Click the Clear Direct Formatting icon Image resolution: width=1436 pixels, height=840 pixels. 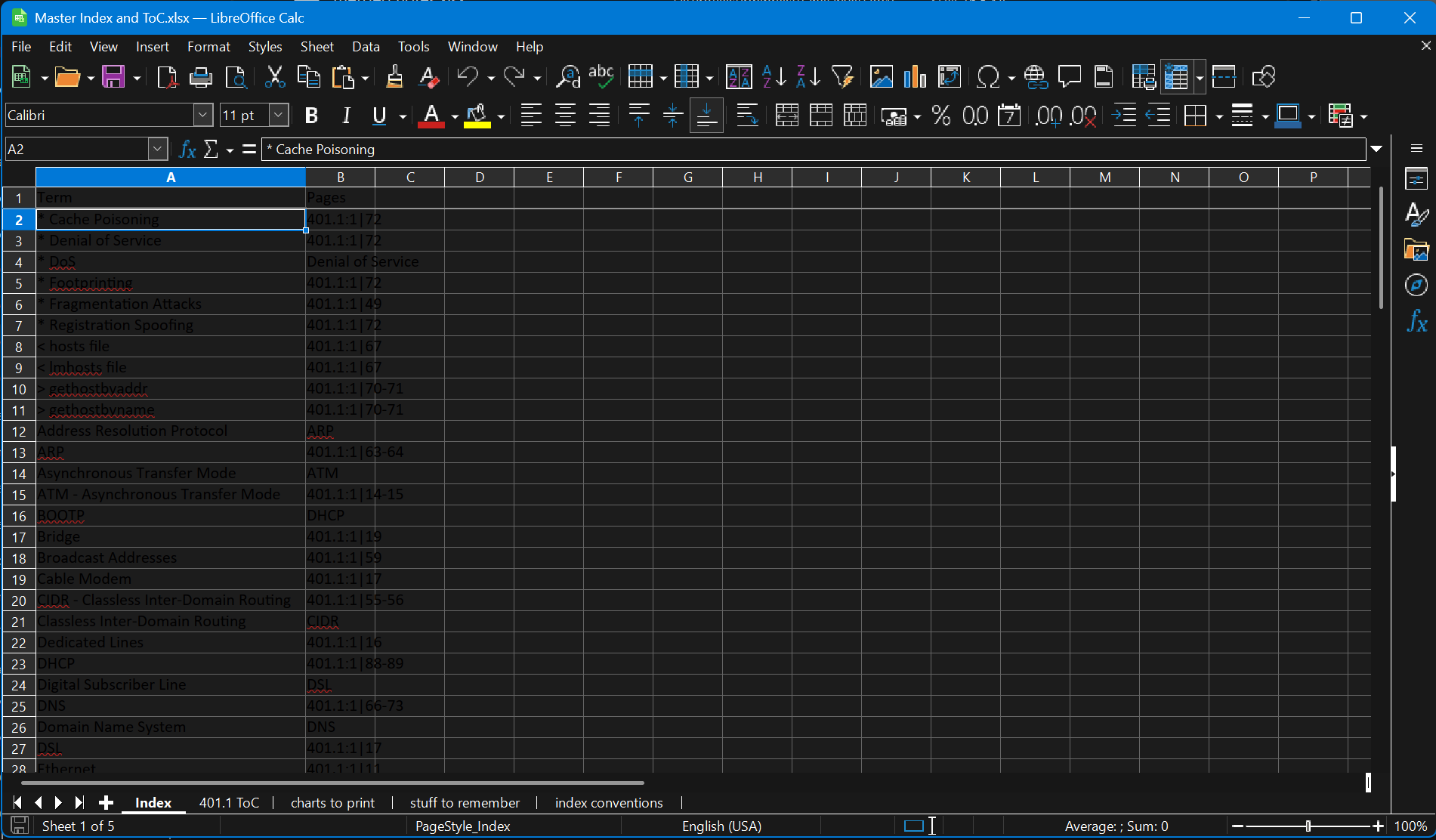(x=428, y=77)
